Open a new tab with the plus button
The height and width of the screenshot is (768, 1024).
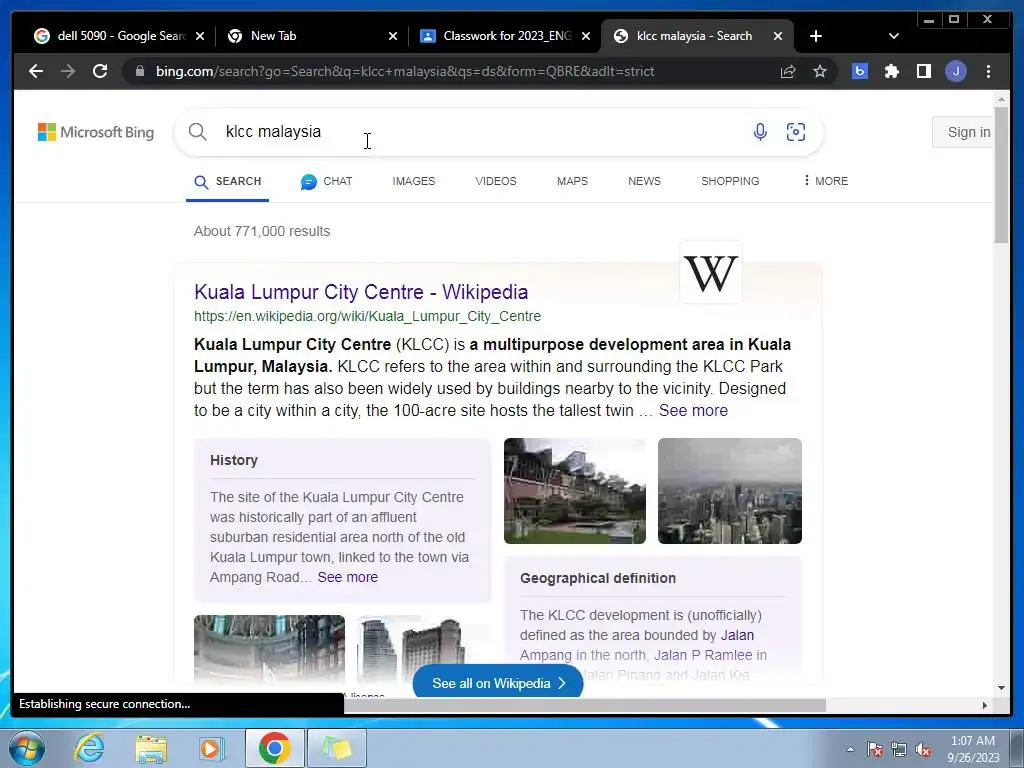(816, 36)
